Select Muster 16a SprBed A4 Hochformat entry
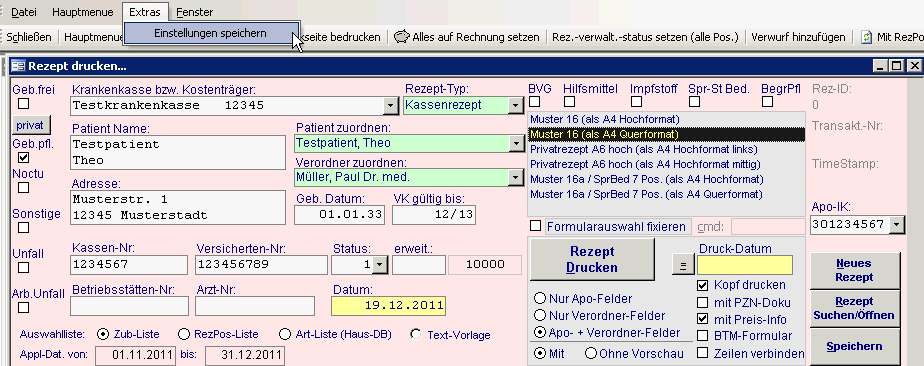The height and width of the screenshot is (366, 924). coord(666,179)
